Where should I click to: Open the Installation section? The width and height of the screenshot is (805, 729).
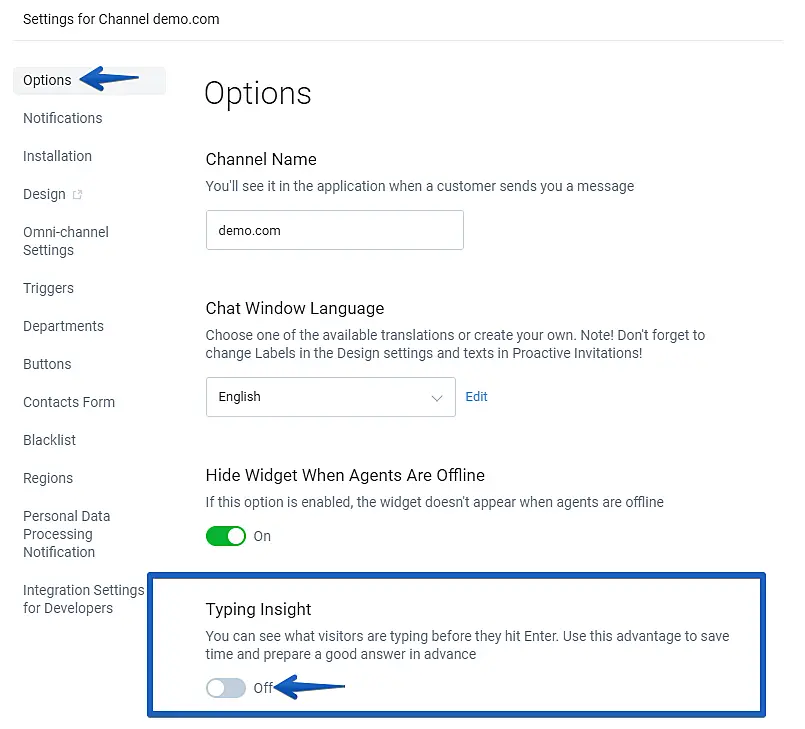(57, 156)
